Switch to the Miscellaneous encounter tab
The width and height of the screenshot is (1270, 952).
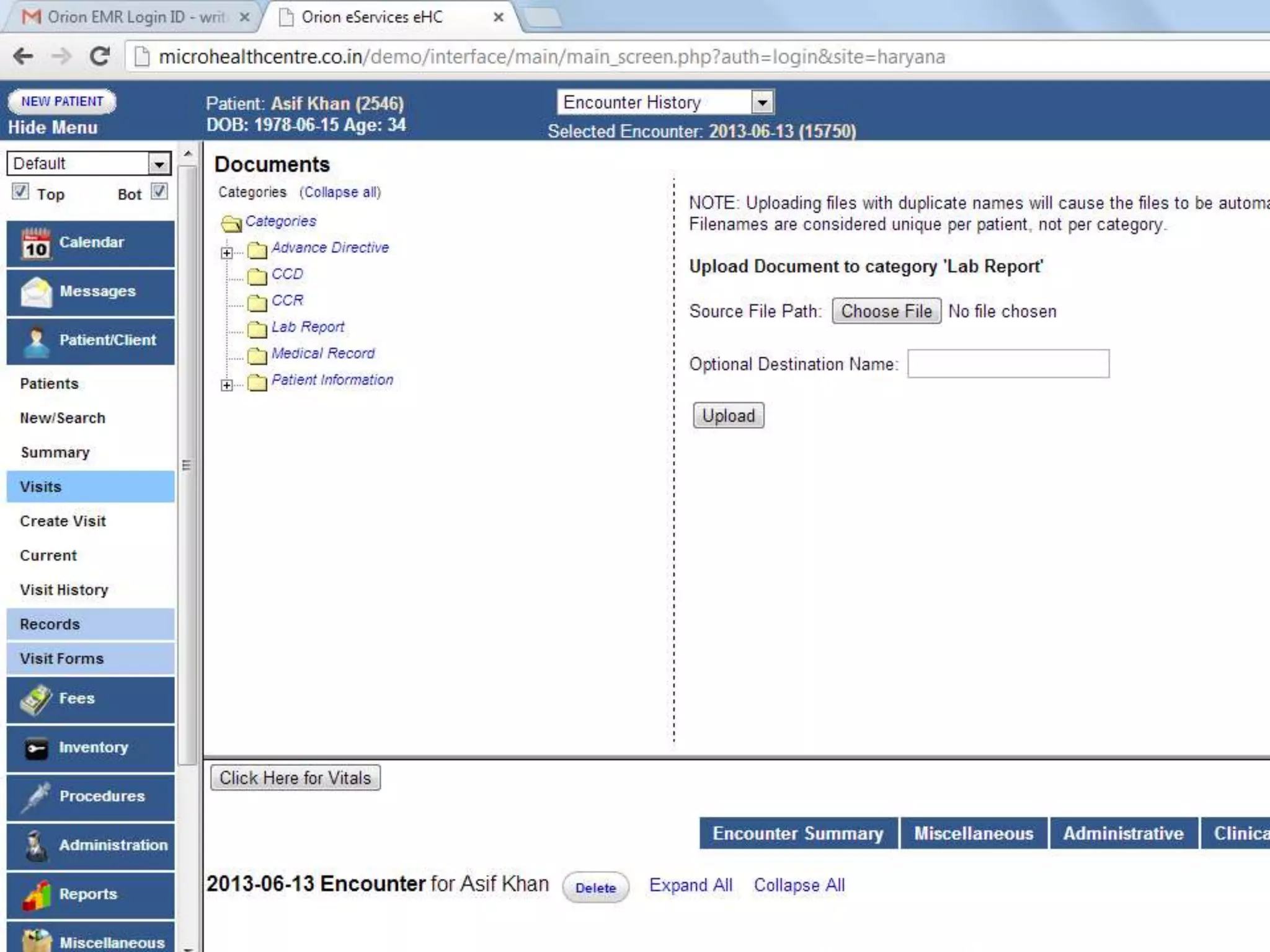click(973, 834)
